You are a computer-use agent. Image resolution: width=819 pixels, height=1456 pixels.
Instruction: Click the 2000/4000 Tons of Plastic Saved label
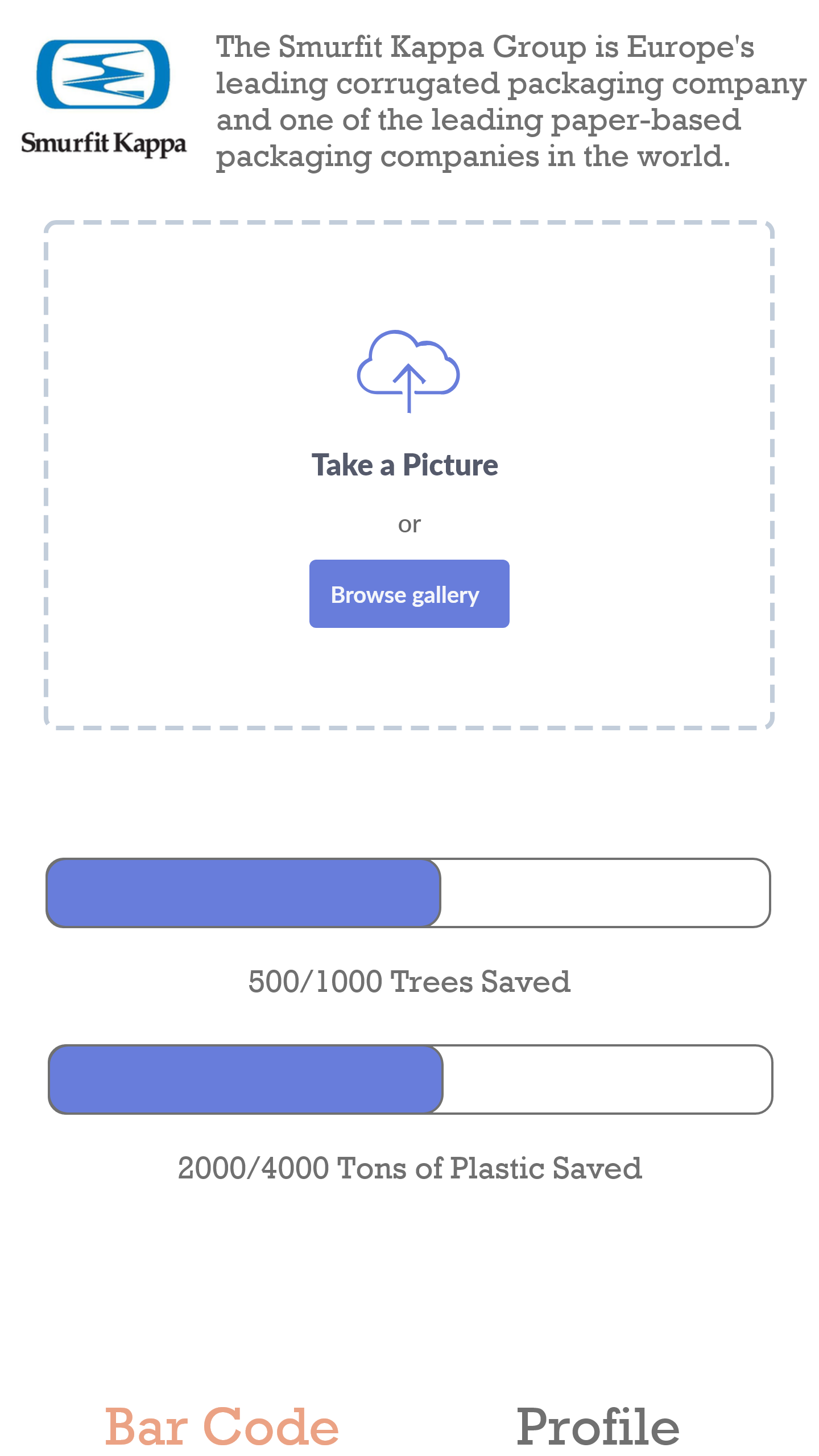click(409, 1168)
